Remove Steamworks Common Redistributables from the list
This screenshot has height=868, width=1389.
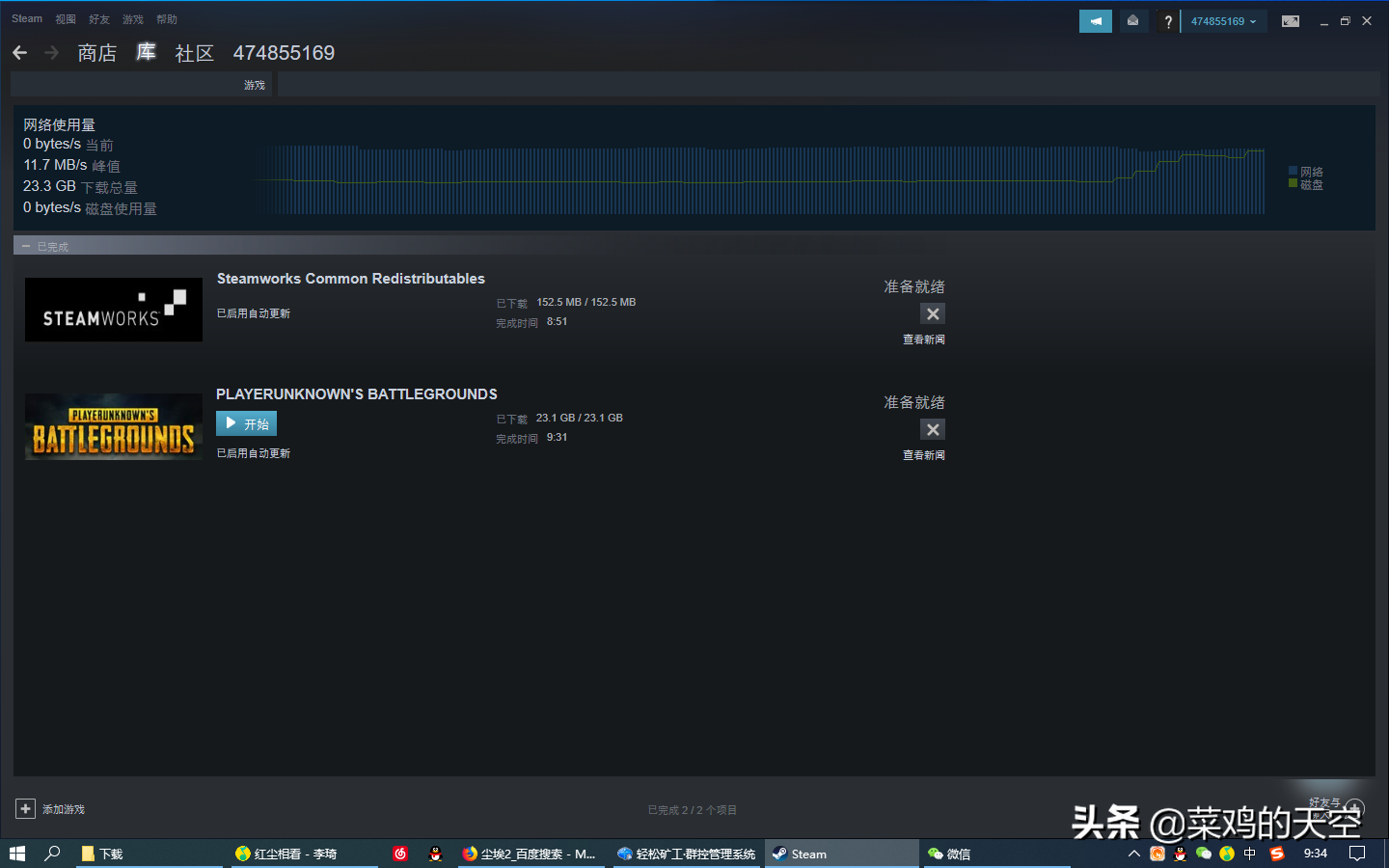[x=933, y=313]
